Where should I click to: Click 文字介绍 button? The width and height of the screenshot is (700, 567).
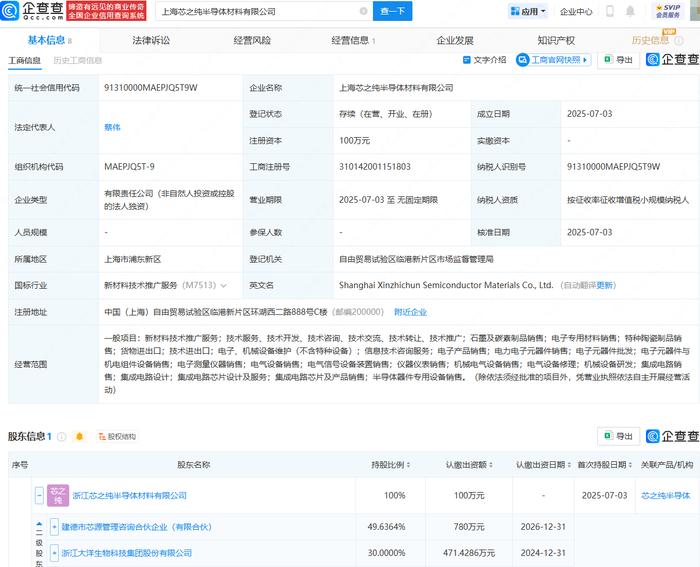[485, 60]
